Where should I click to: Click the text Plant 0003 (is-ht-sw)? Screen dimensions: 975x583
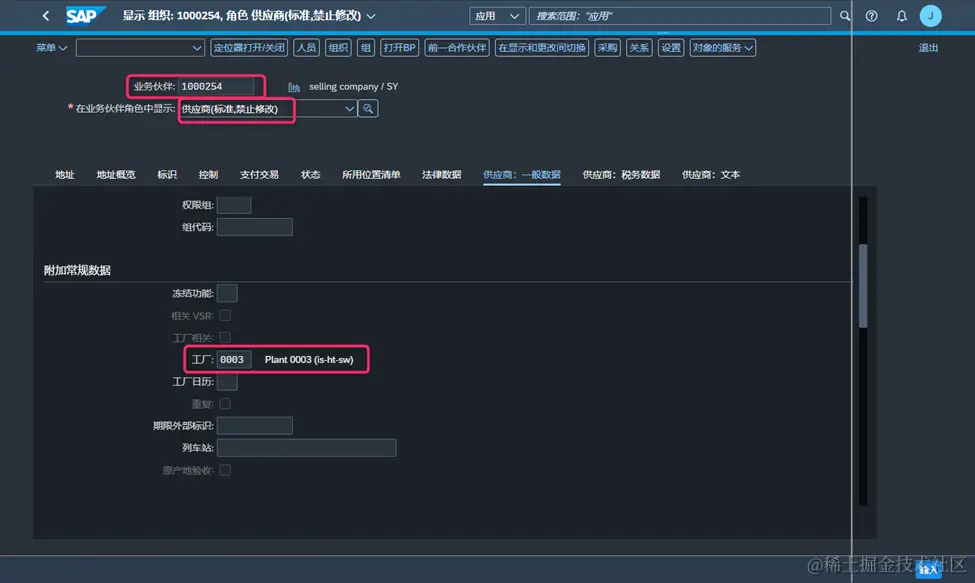[x=309, y=360]
